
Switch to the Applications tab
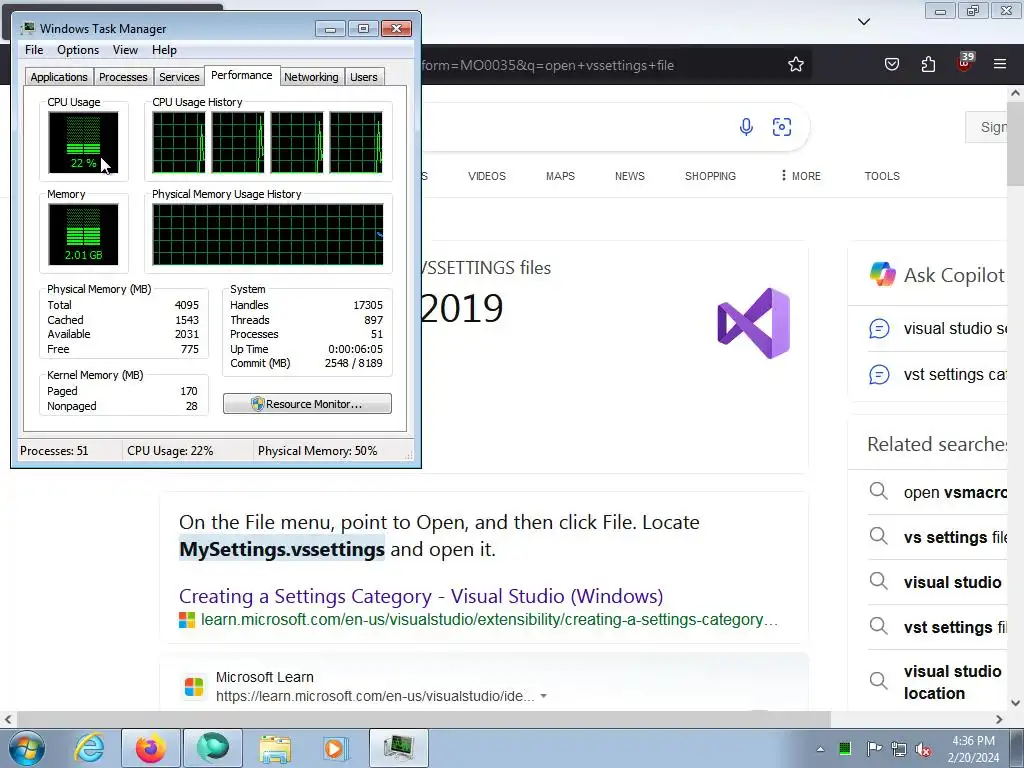59,77
